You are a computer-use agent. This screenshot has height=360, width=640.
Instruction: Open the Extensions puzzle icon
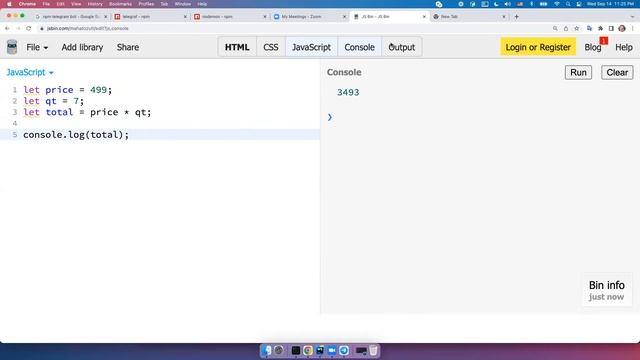[x=600, y=29]
